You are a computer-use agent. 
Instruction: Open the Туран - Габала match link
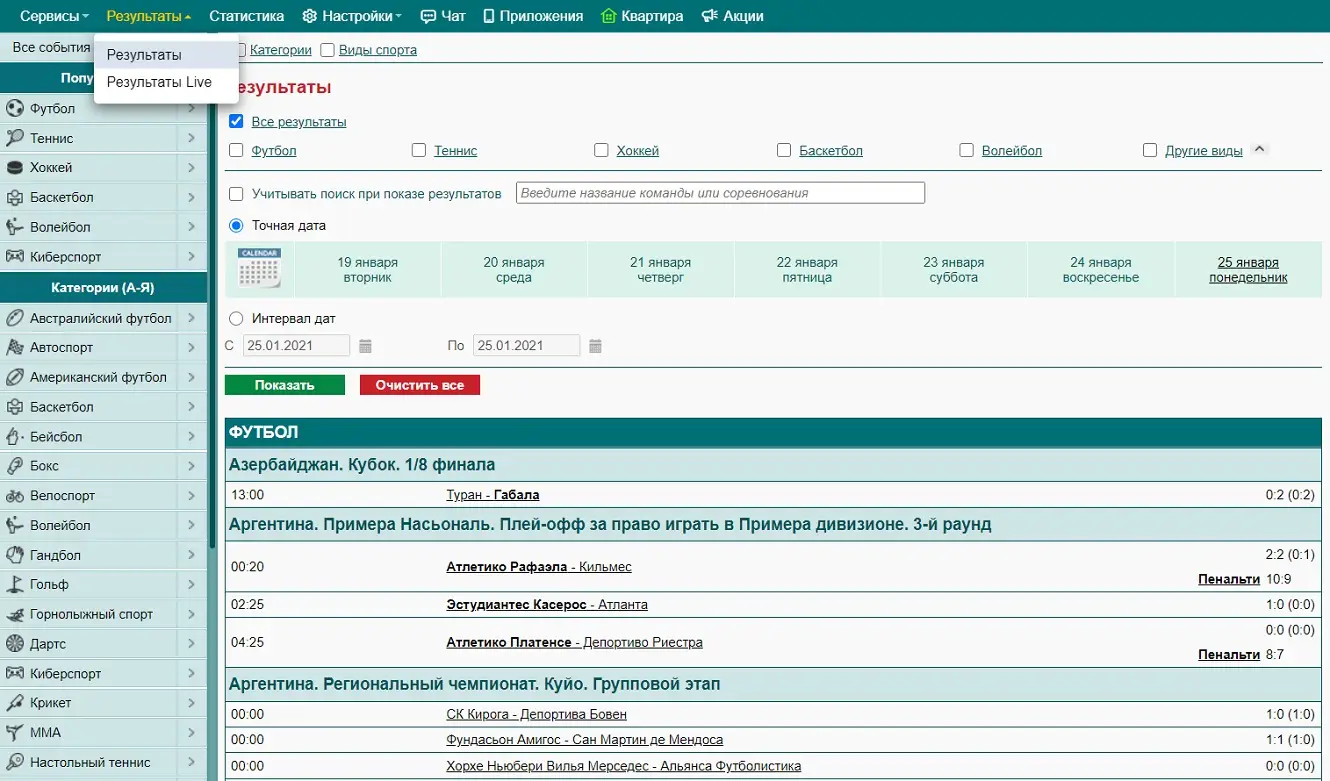pyautogui.click(x=493, y=495)
